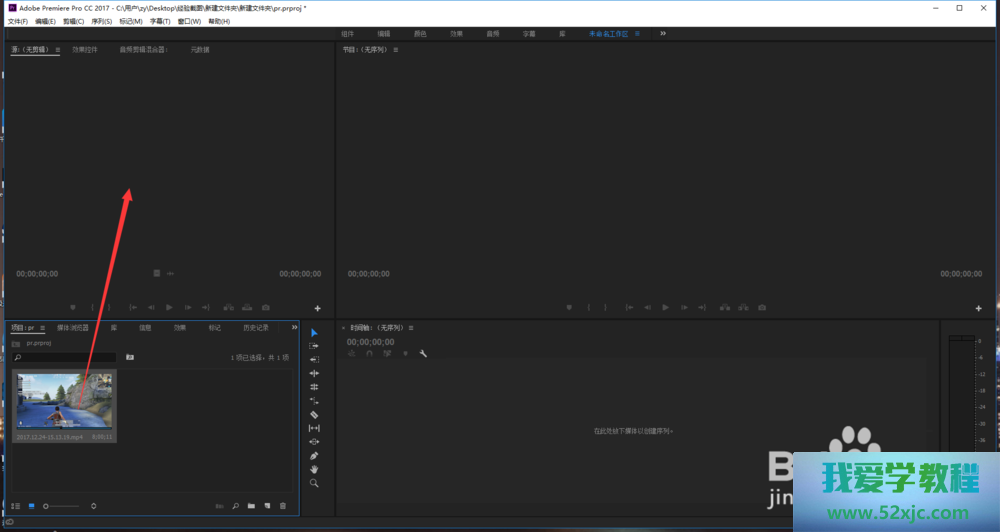Switch to the 颜色 workspace

pyautogui.click(x=420, y=33)
